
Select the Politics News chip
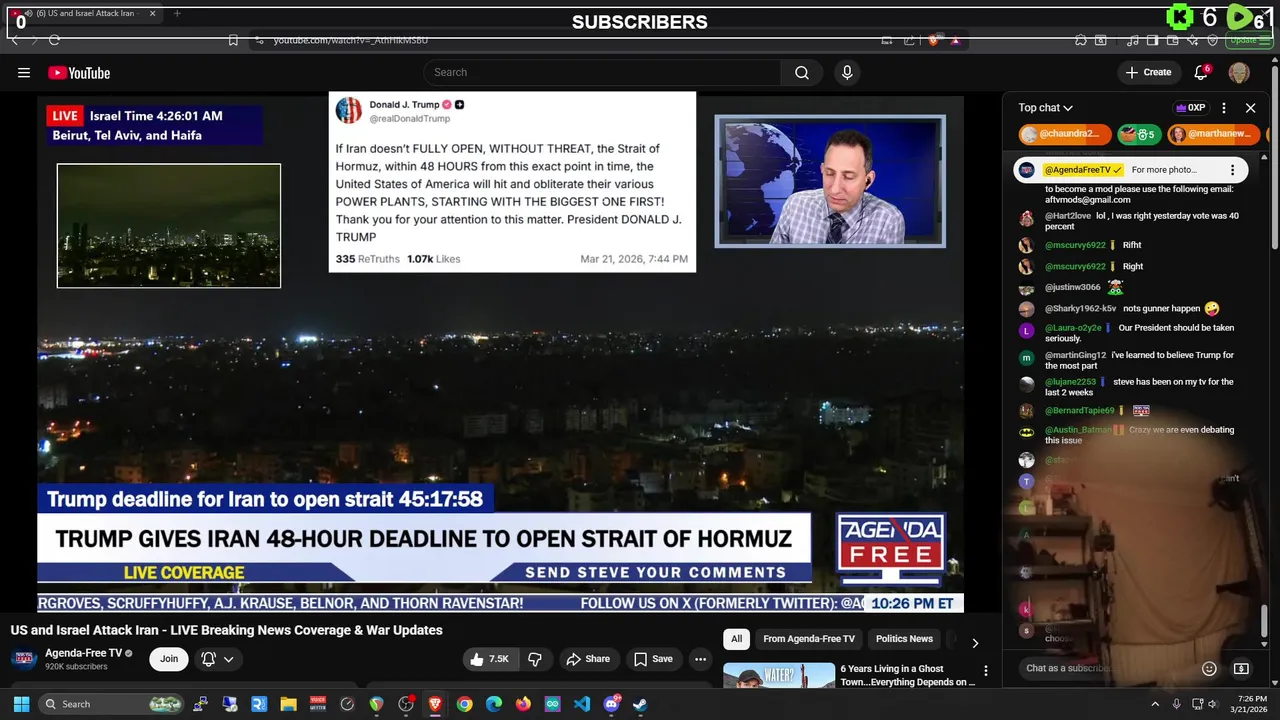pos(904,639)
